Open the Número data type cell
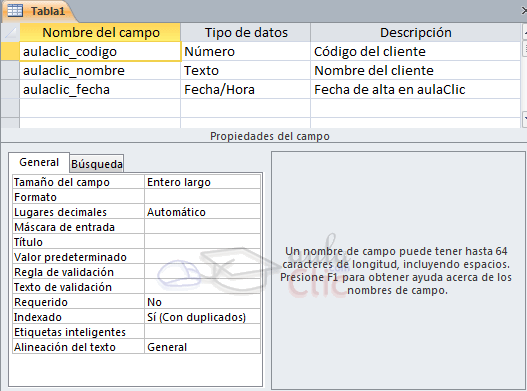The width and height of the screenshot is (527, 391). point(245,51)
